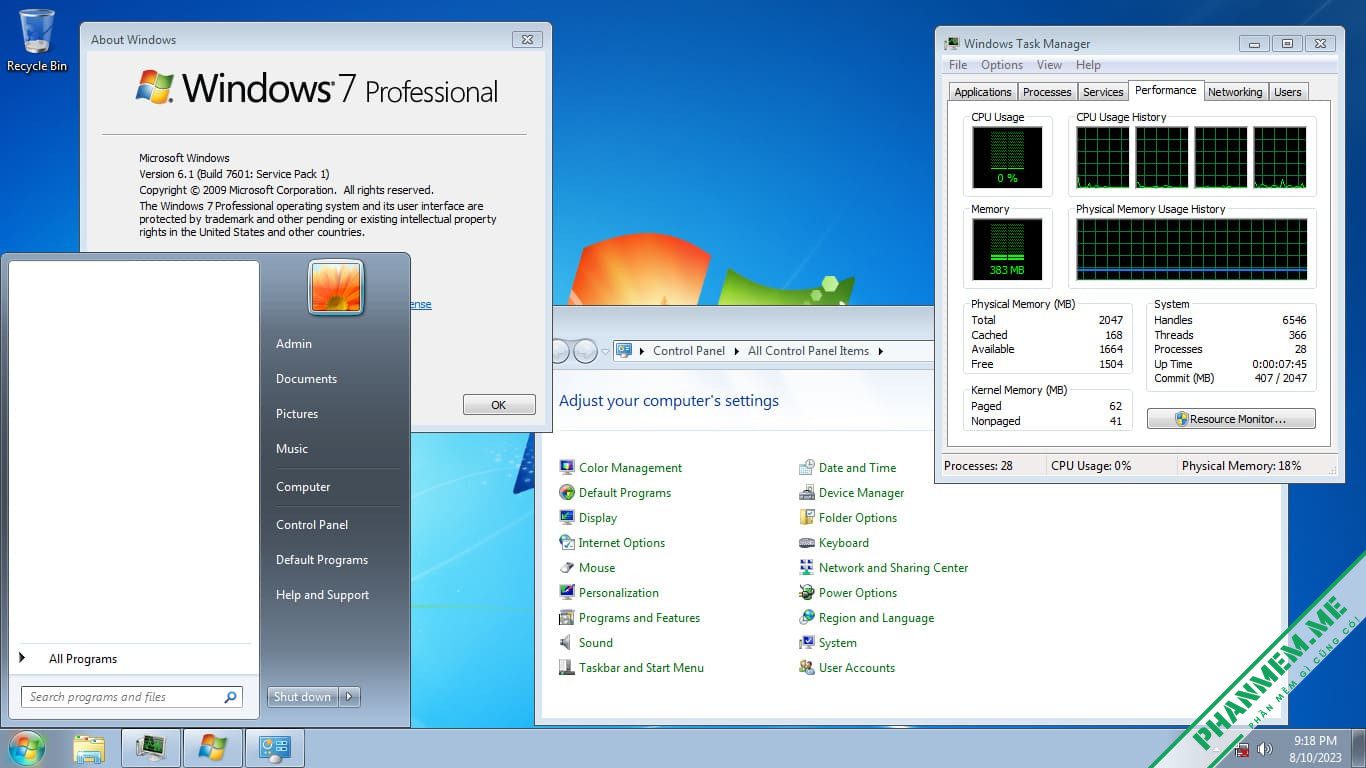1366x768 pixels.
Task: Click the Color Management icon
Action: point(567,468)
